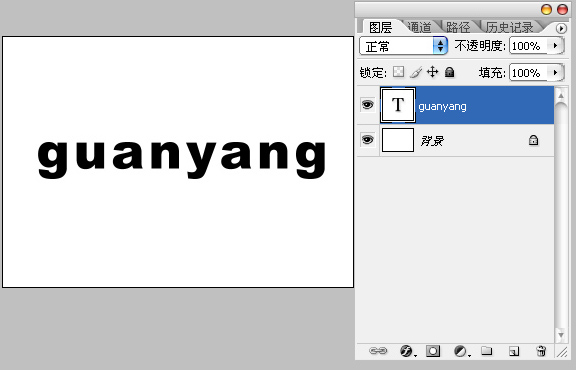Toggle lock transparent pixels
Image resolution: width=576 pixels, height=370 pixels.
(x=399, y=72)
